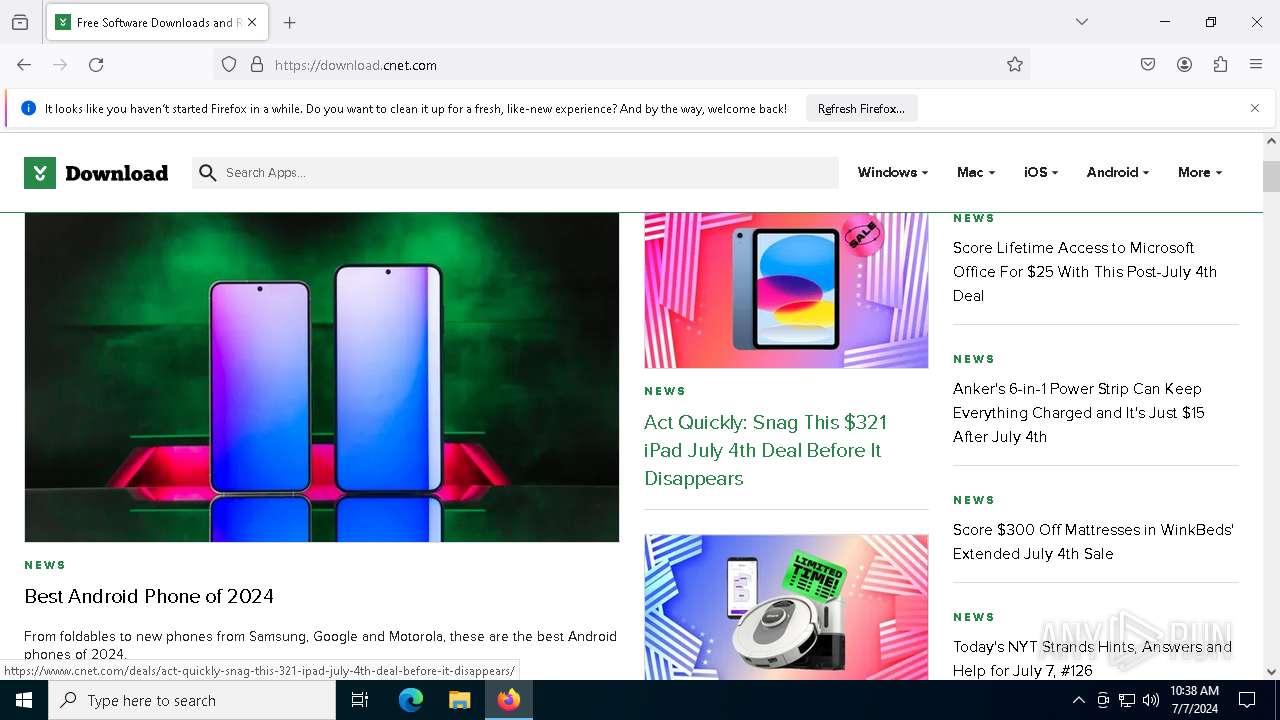Open Windows notification center
1280x720 pixels.
[x=1247, y=700]
